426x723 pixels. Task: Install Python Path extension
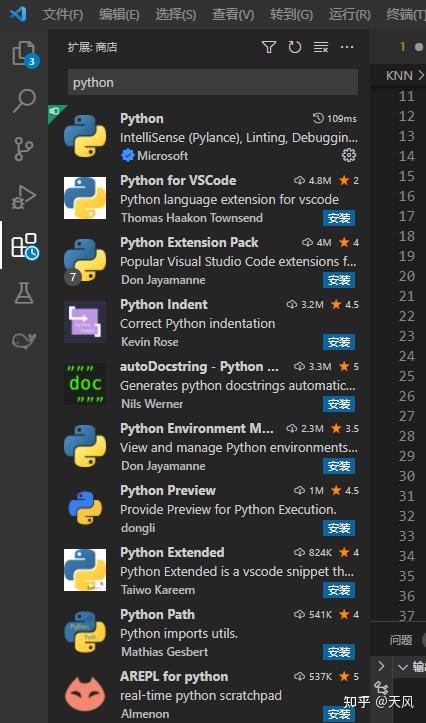click(339, 652)
